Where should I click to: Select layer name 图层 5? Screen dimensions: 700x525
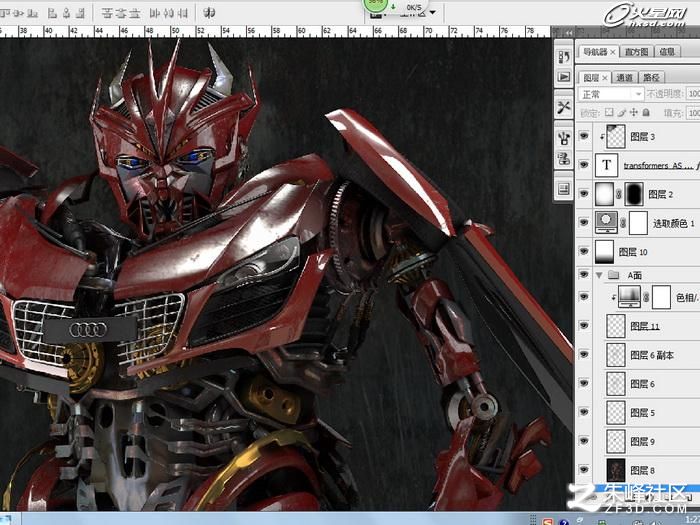coord(642,413)
